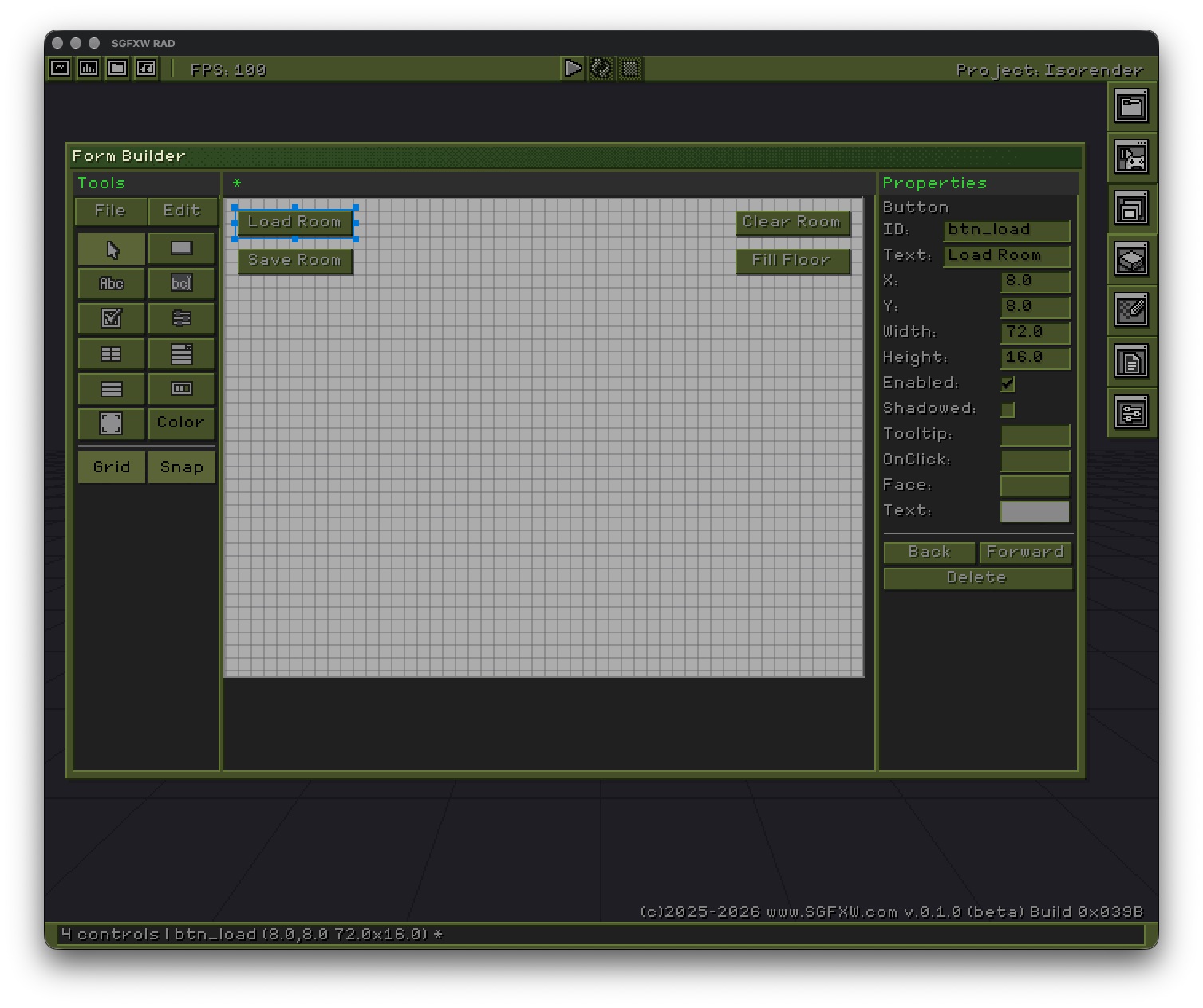The image size is (1203, 1008).
Task: Choose the slider control tool
Action: coord(182,318)
